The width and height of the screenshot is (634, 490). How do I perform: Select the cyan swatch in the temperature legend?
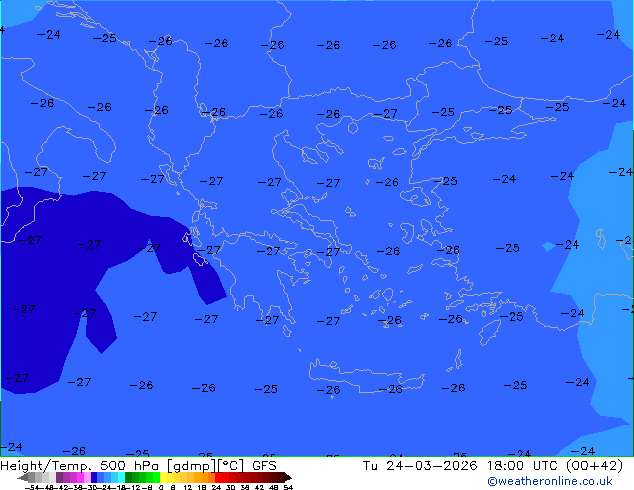[x=121, y=477]
